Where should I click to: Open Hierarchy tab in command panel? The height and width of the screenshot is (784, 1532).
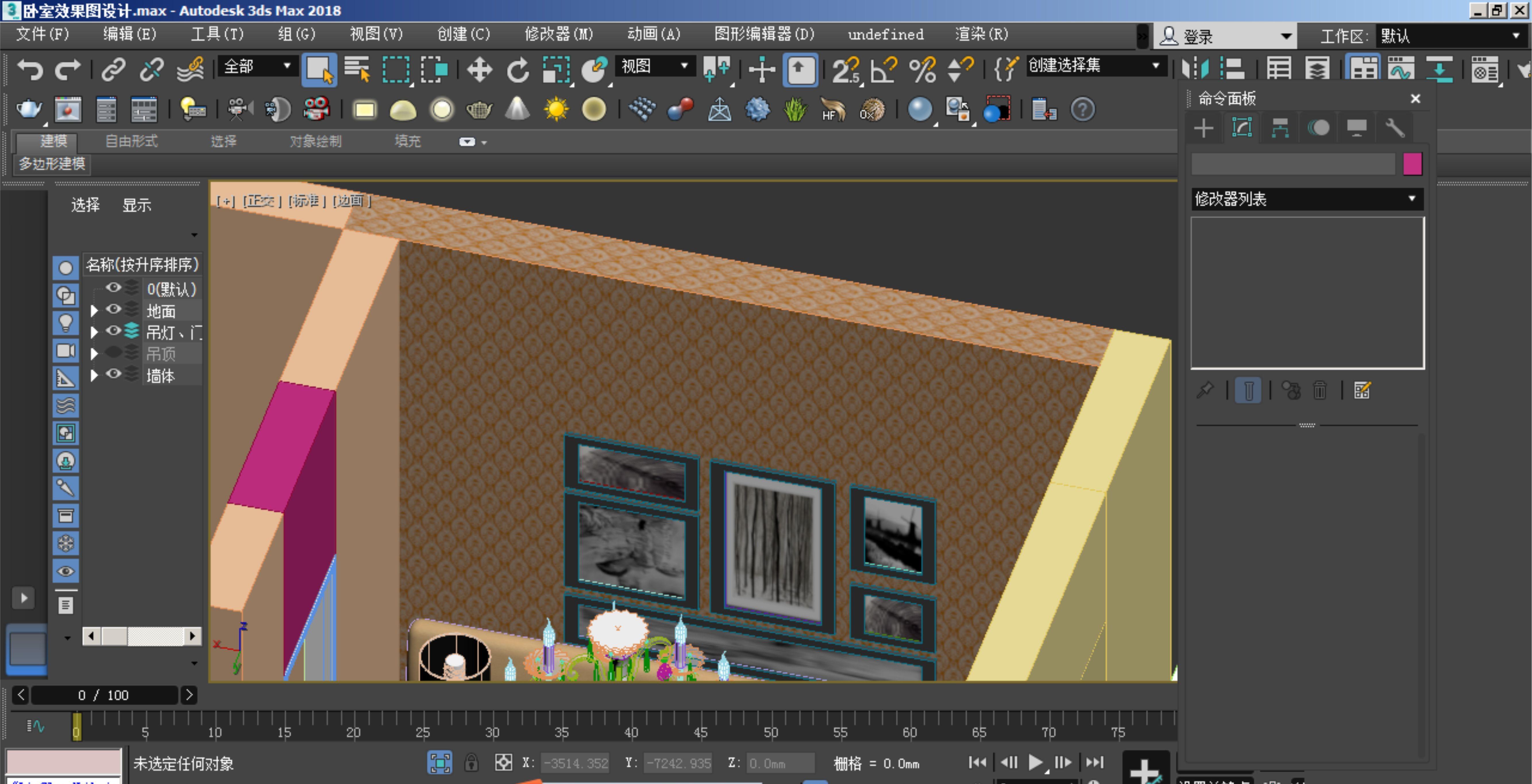pos(1280,128)
